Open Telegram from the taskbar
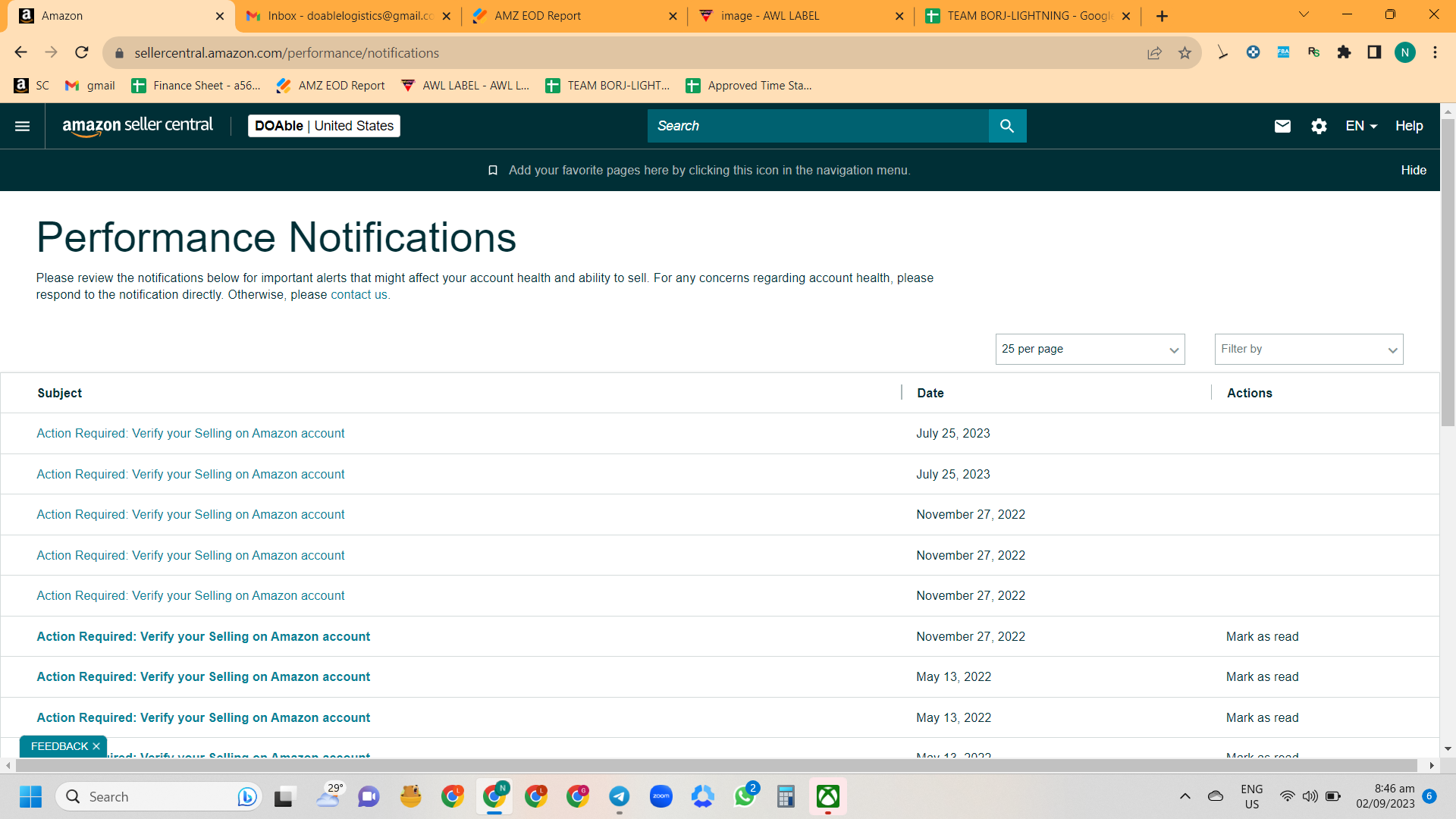 620,797
